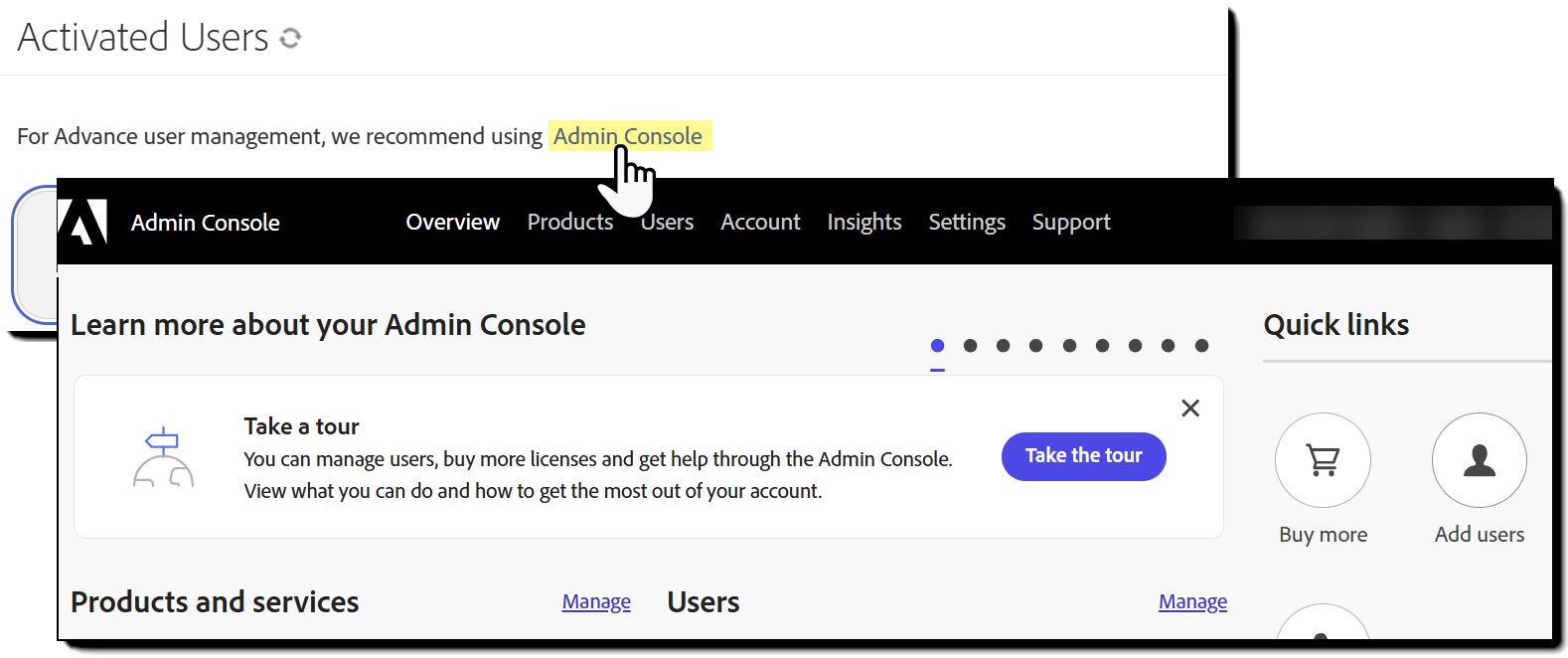Image resolution: width=1568 pixels, height=658 pixels.
Task: Select the first carousel dot
Action: [x=937, y=346]
